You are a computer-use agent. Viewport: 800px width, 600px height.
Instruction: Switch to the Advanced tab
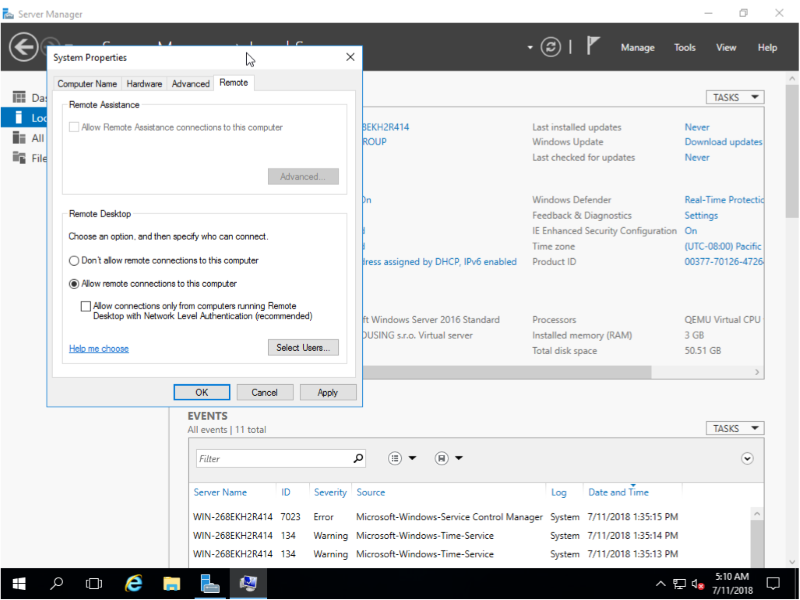pyautogui.click(x=190, y=84)
